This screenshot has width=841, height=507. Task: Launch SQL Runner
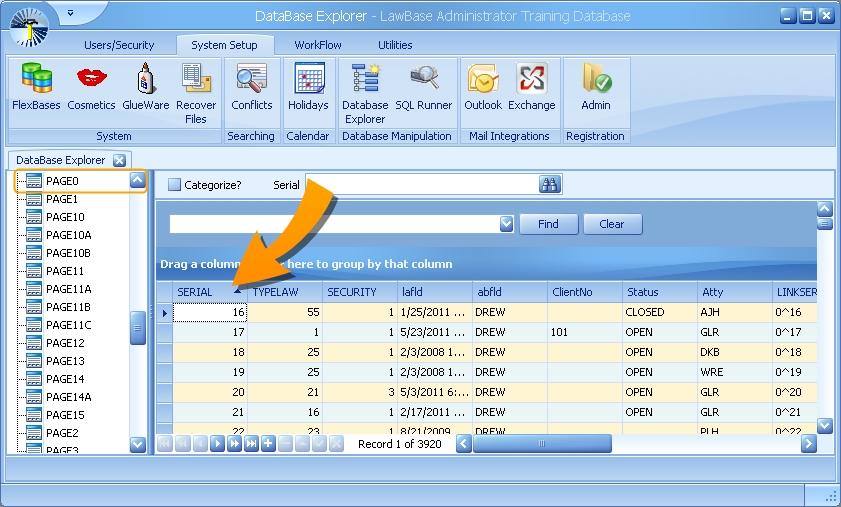[x=424, y=87]
